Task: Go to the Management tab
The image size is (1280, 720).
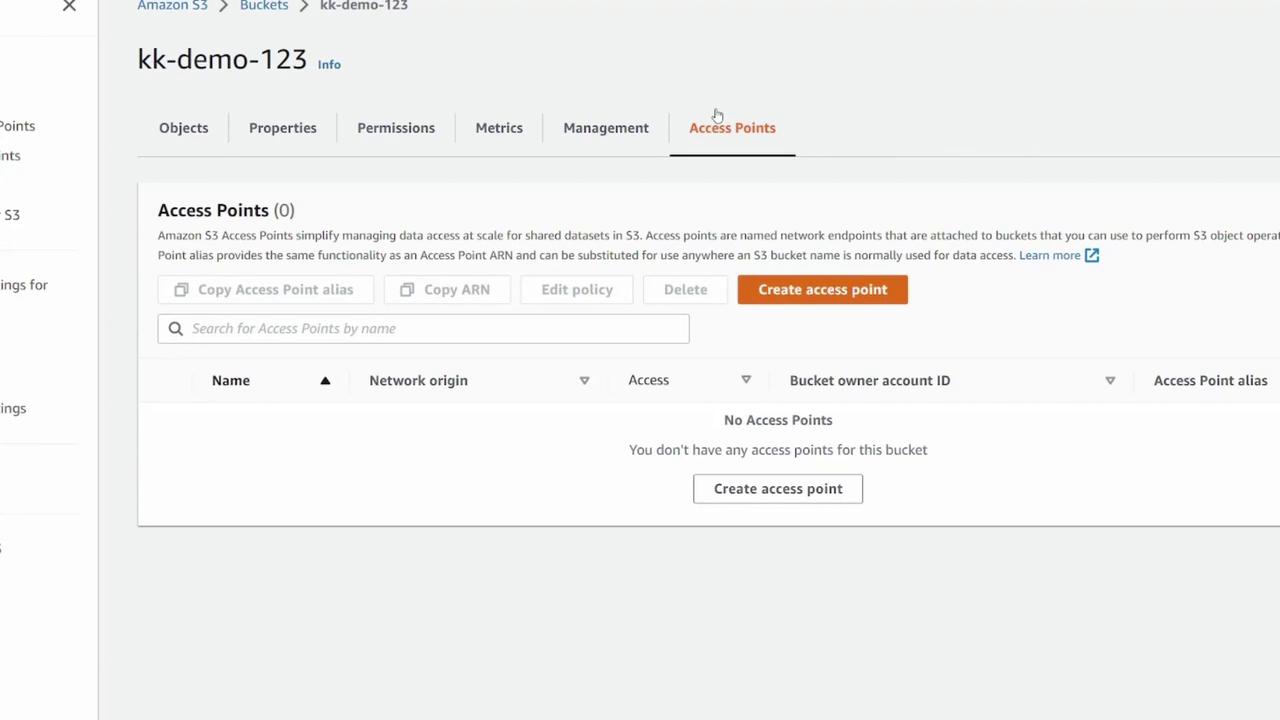Action: point(606,128)
